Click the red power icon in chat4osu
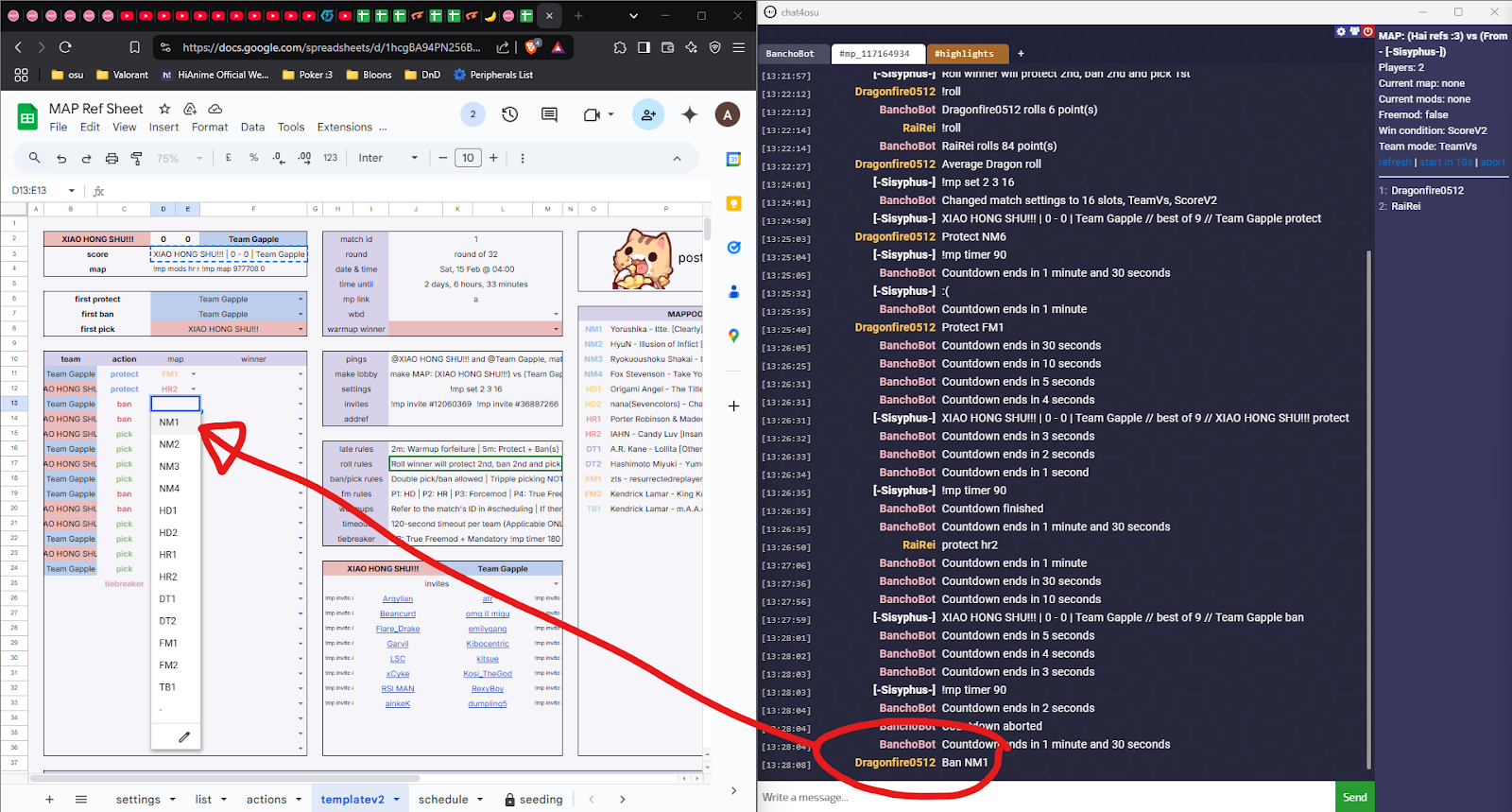Image resolution: width=1512 pixels, height=812 pixels. [1367, 32]
